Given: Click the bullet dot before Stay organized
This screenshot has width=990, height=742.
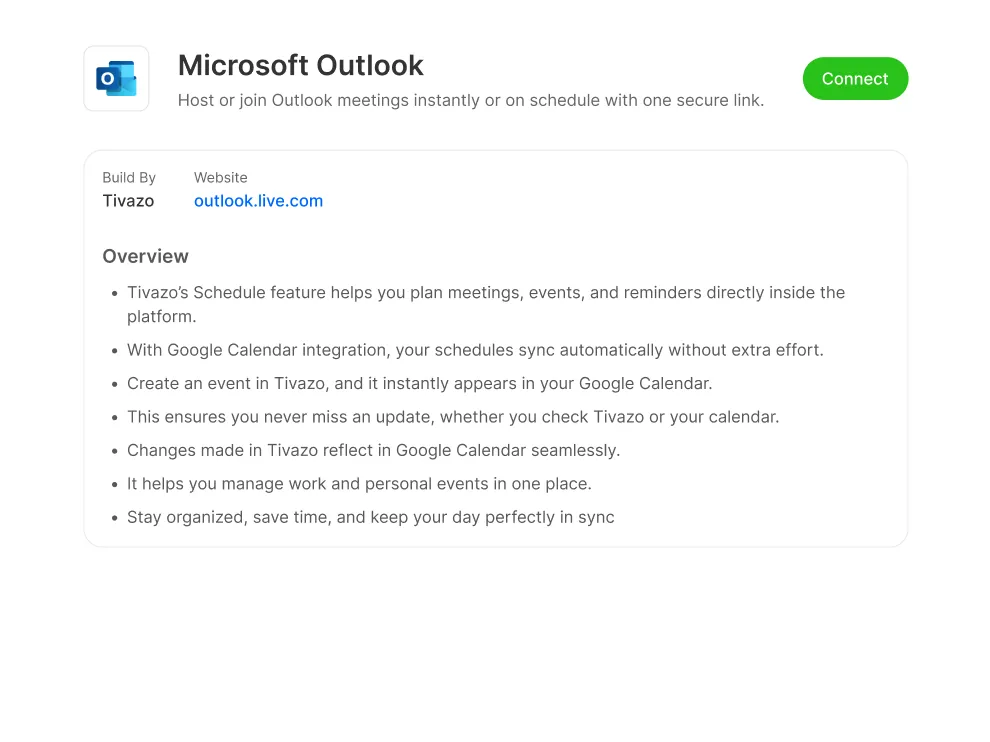Looking at the screenshot, I should [113, 518].
